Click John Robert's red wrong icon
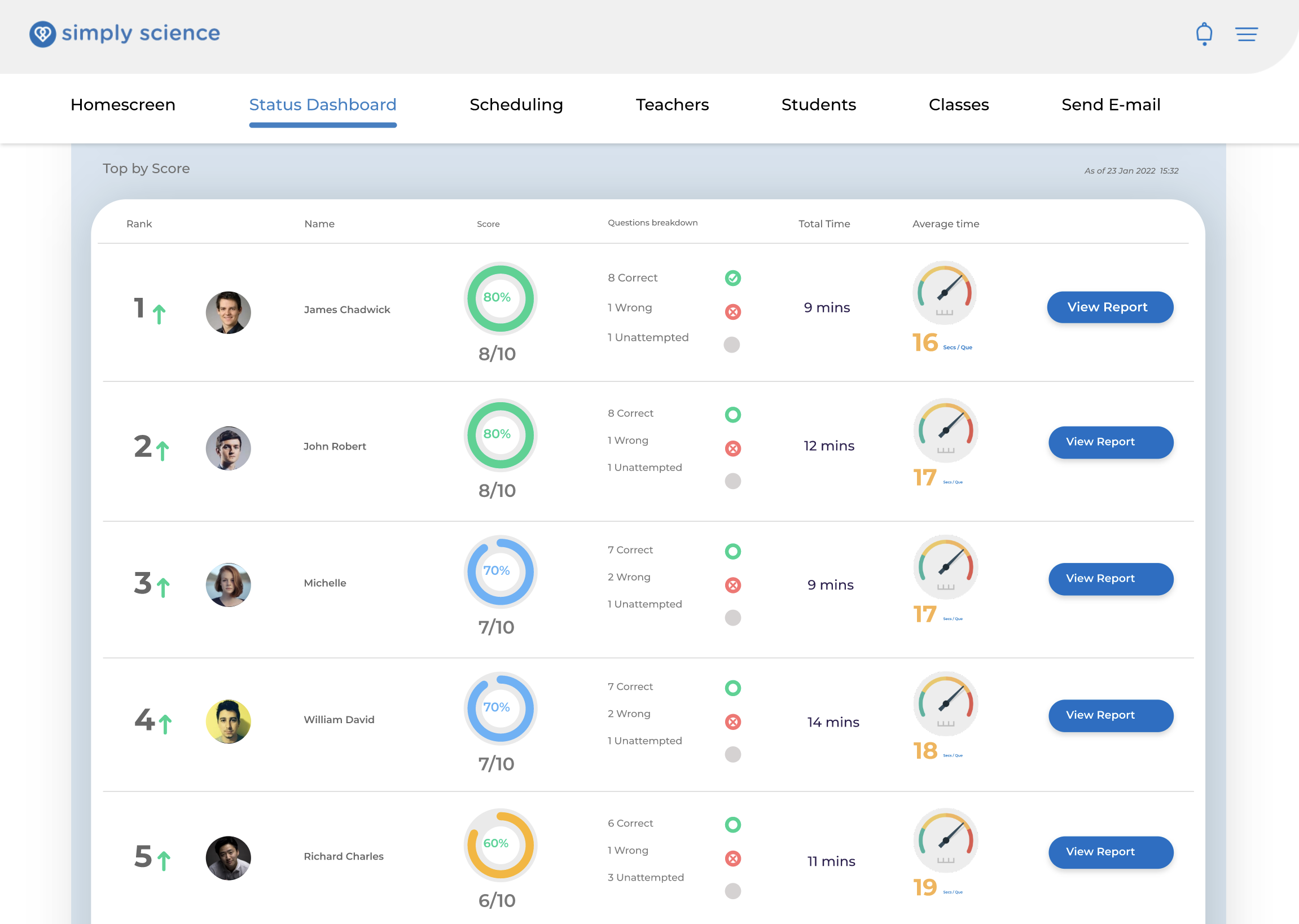The image size is (1299, 924). pyautogui.click(x=733, y=448)
